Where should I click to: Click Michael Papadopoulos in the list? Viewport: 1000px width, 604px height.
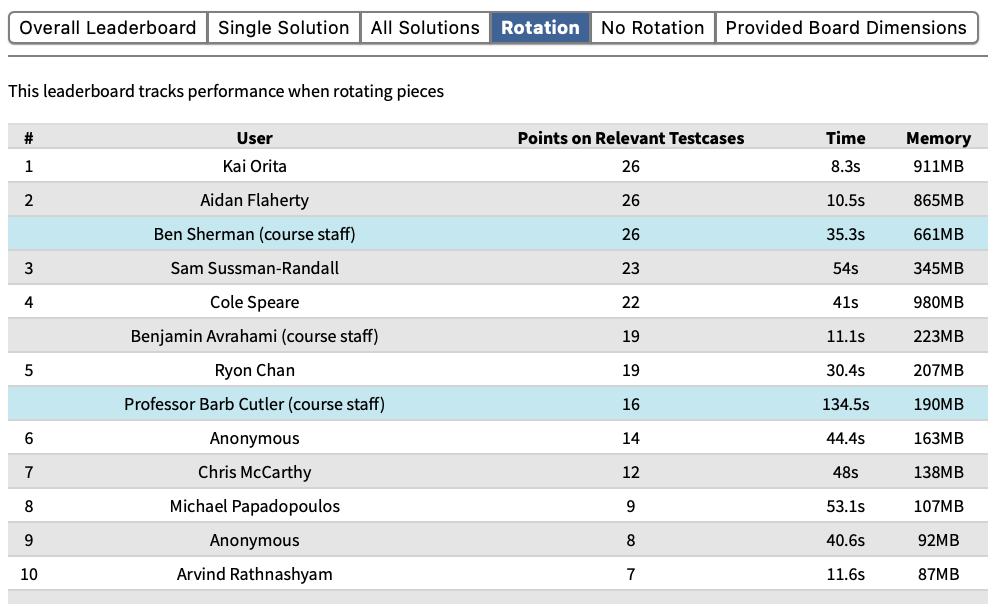coord(254,506)
